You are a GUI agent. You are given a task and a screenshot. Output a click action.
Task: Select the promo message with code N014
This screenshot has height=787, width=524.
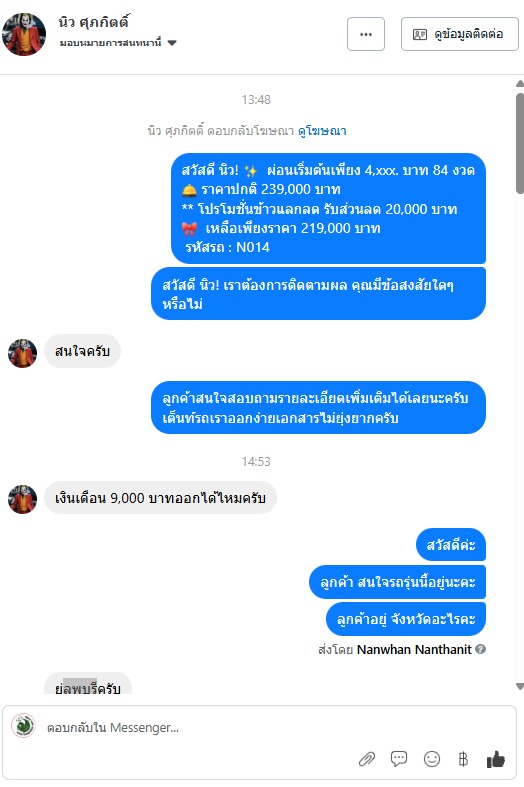(x=328, y=208)
